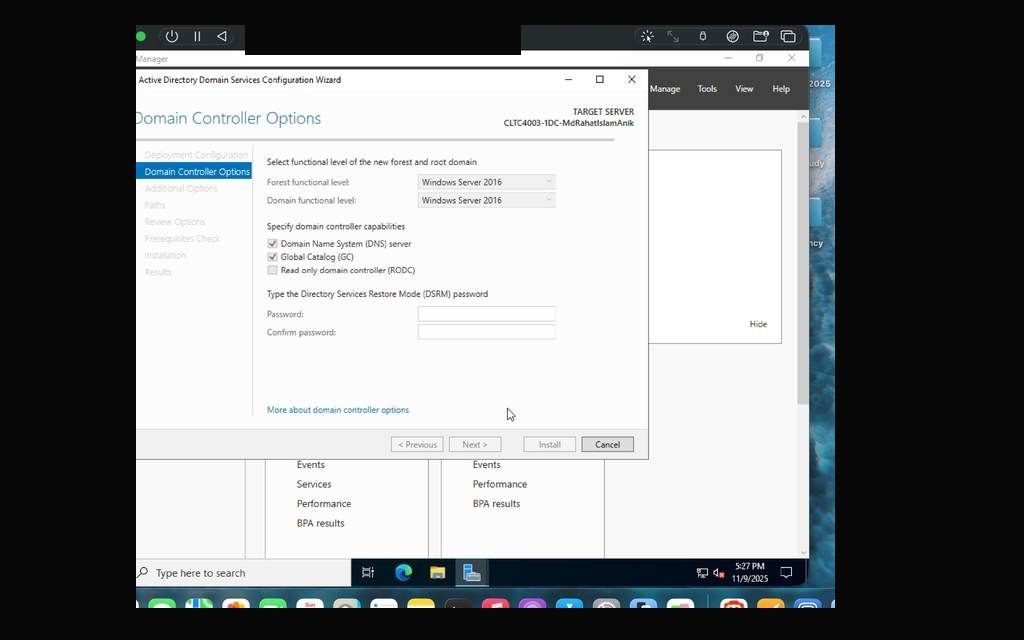The image size is (1024, 640).
Task: Click Services in left Server Manager tile
Action: coord(314,484)
